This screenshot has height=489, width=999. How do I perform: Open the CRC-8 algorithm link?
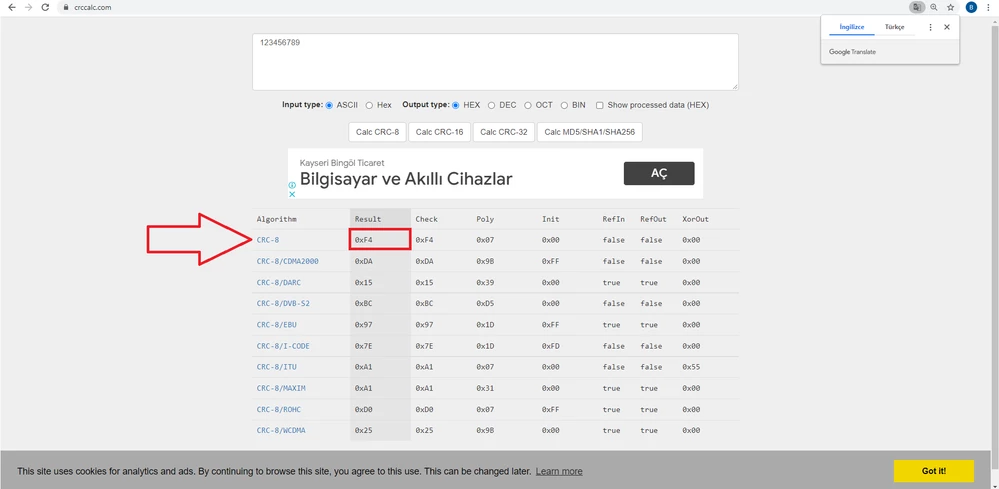pos(268,240)
